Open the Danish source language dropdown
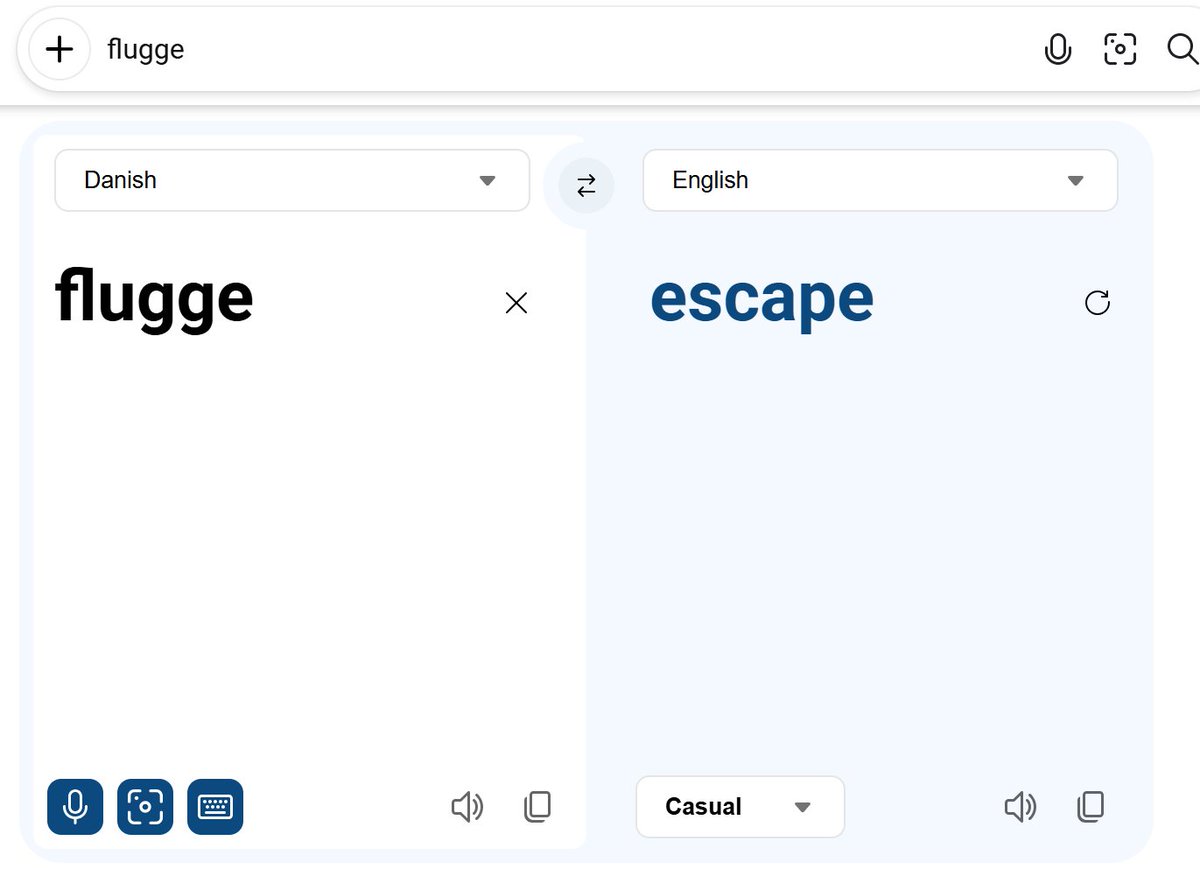Image resolution: width=1200 pixels, height=883 pixels. tap(292, 180)
